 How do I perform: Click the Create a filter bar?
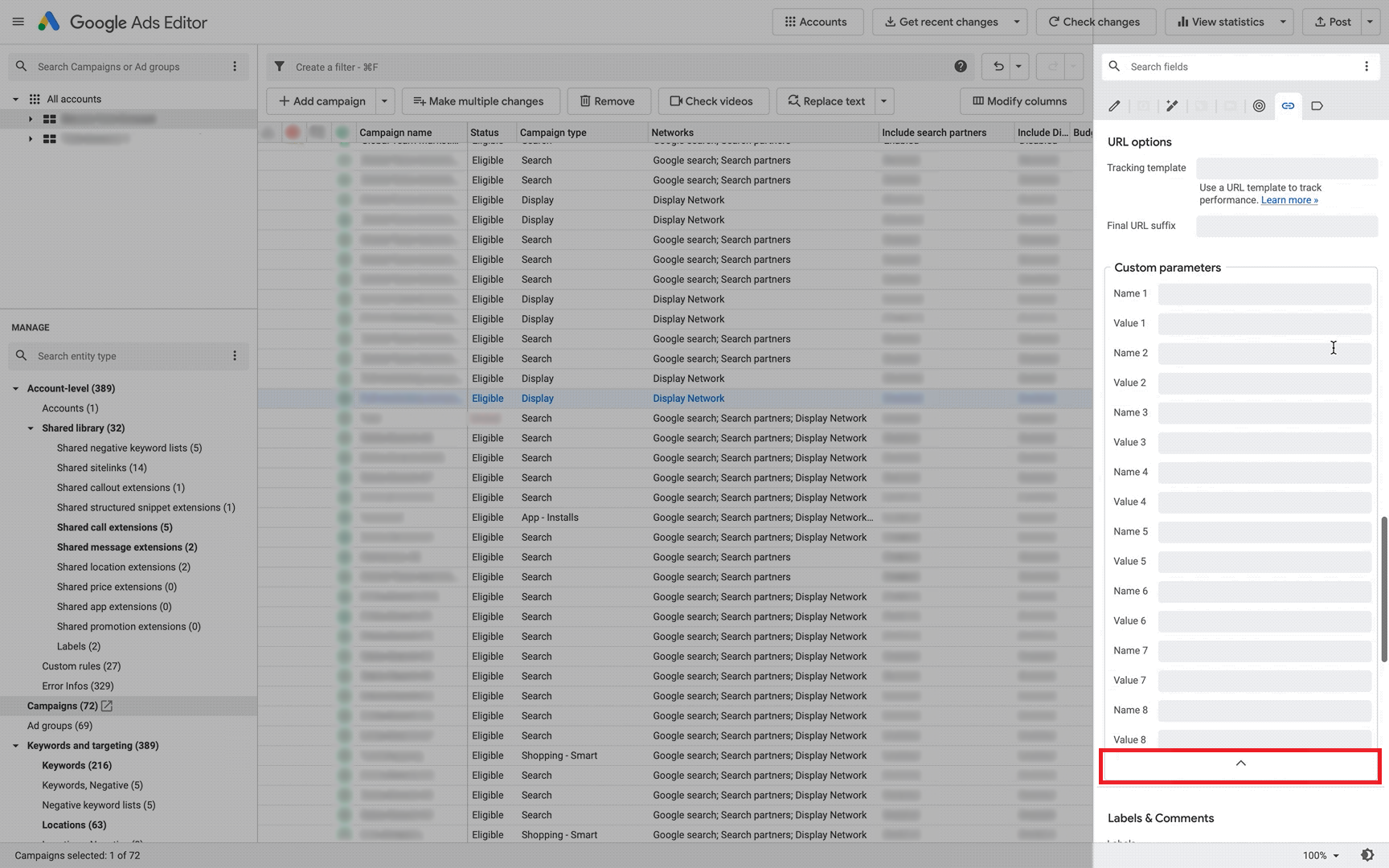(617, 67)
